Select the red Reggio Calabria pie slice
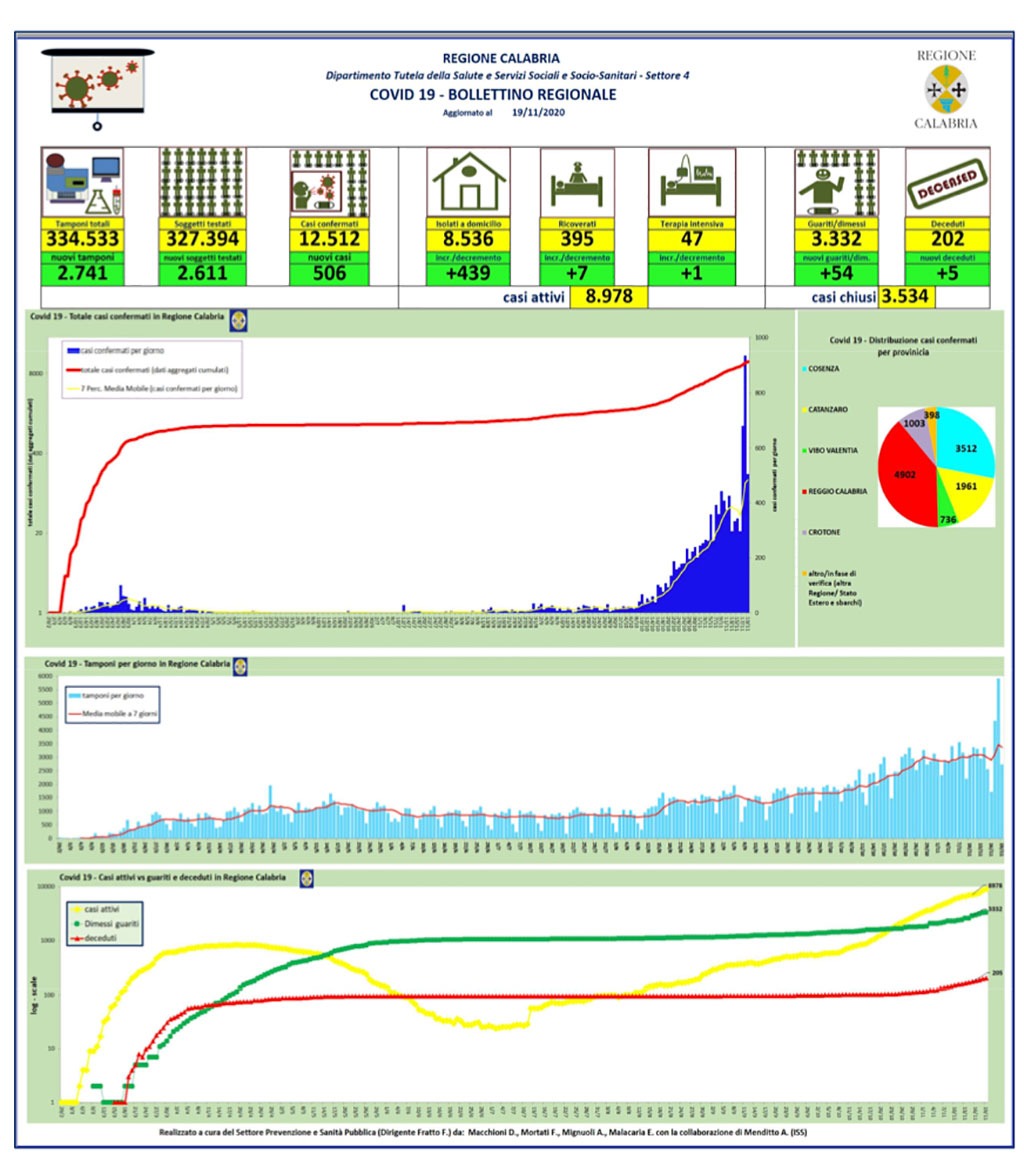 906,475
